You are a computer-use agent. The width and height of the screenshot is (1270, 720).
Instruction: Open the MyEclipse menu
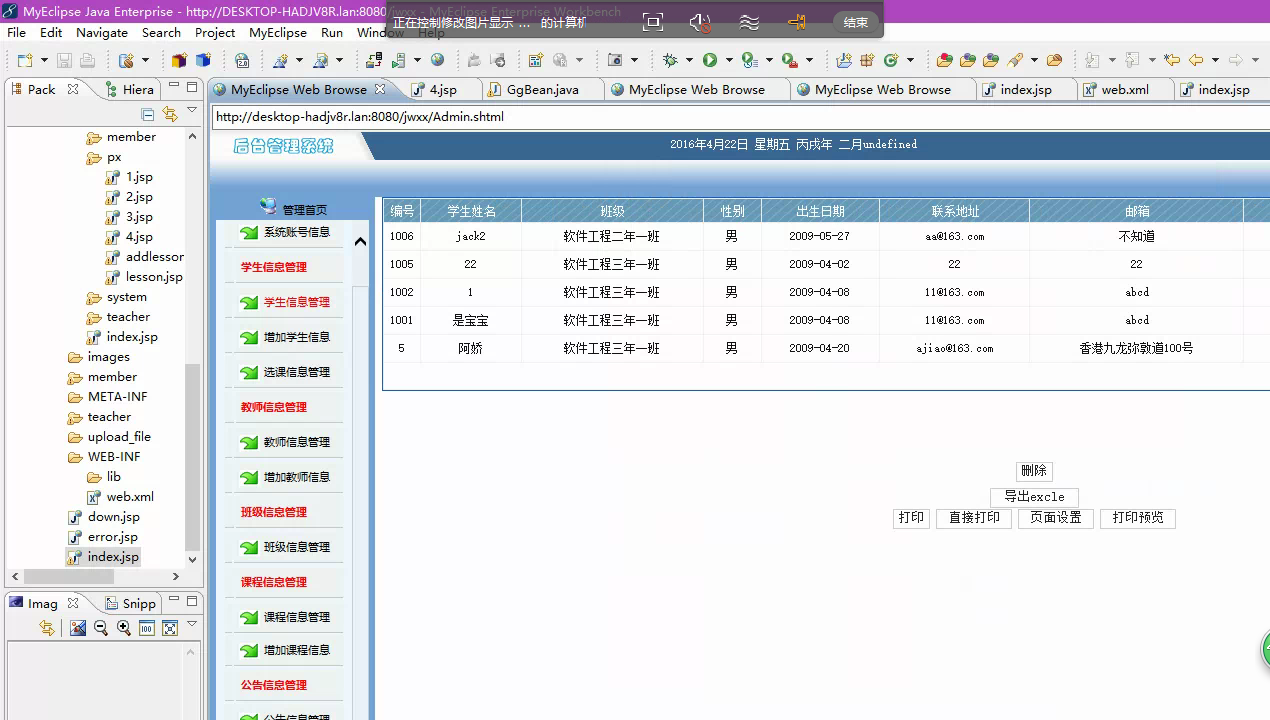click(278, 32)
